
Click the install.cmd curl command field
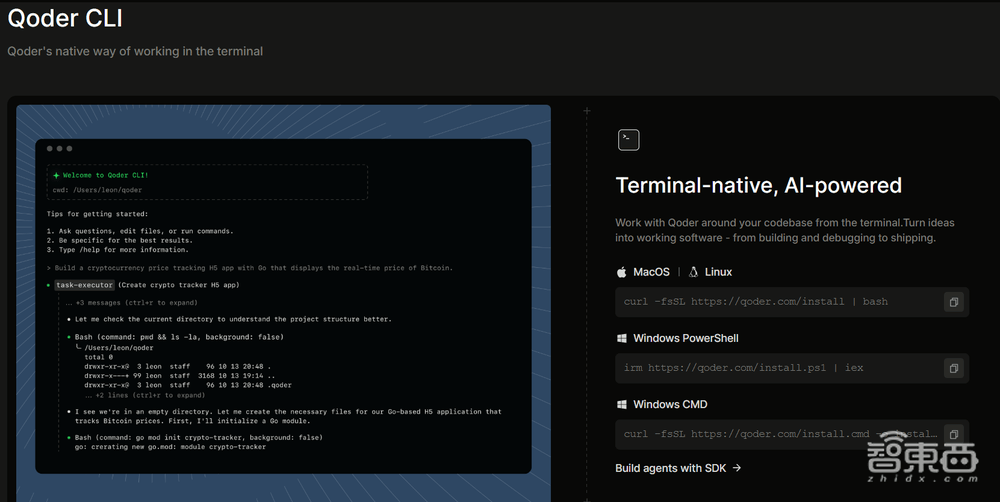point(791,434)
